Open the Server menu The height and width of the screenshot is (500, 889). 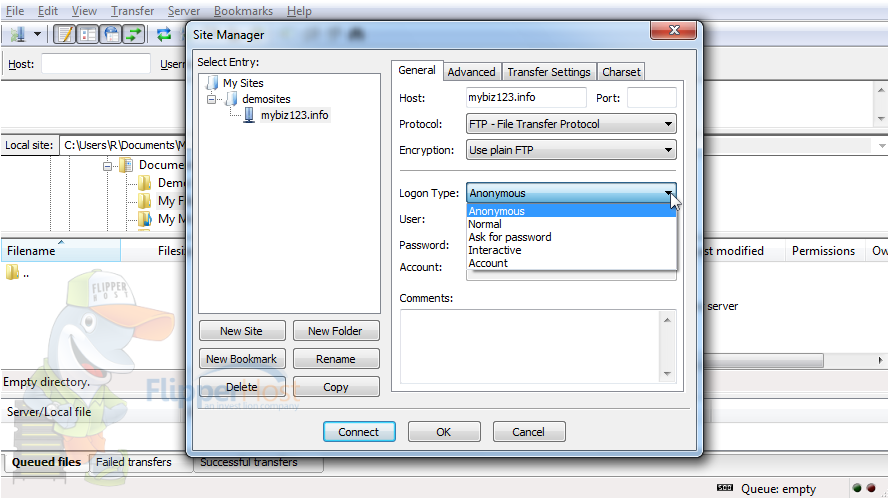[x=184, y=11]
